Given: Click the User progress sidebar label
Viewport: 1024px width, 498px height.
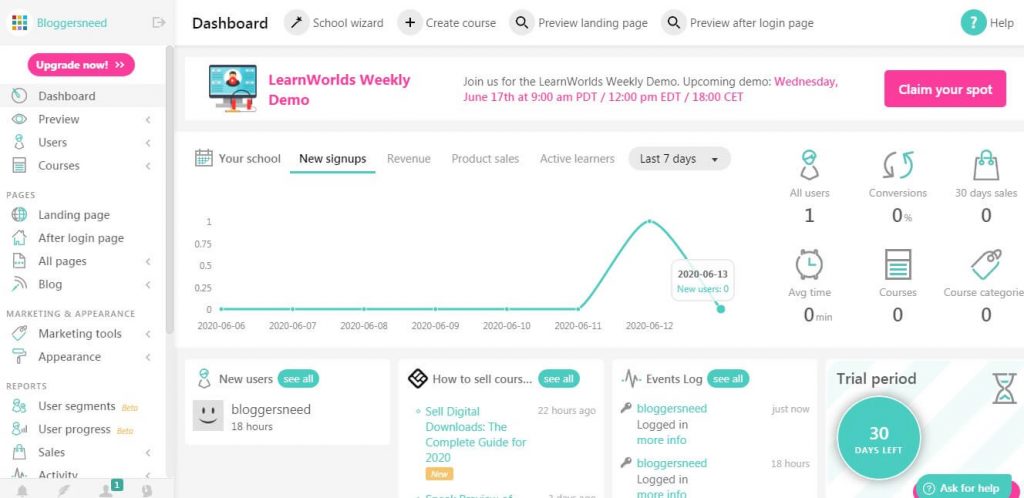Looking at the screenshot, I should point(74,429).
